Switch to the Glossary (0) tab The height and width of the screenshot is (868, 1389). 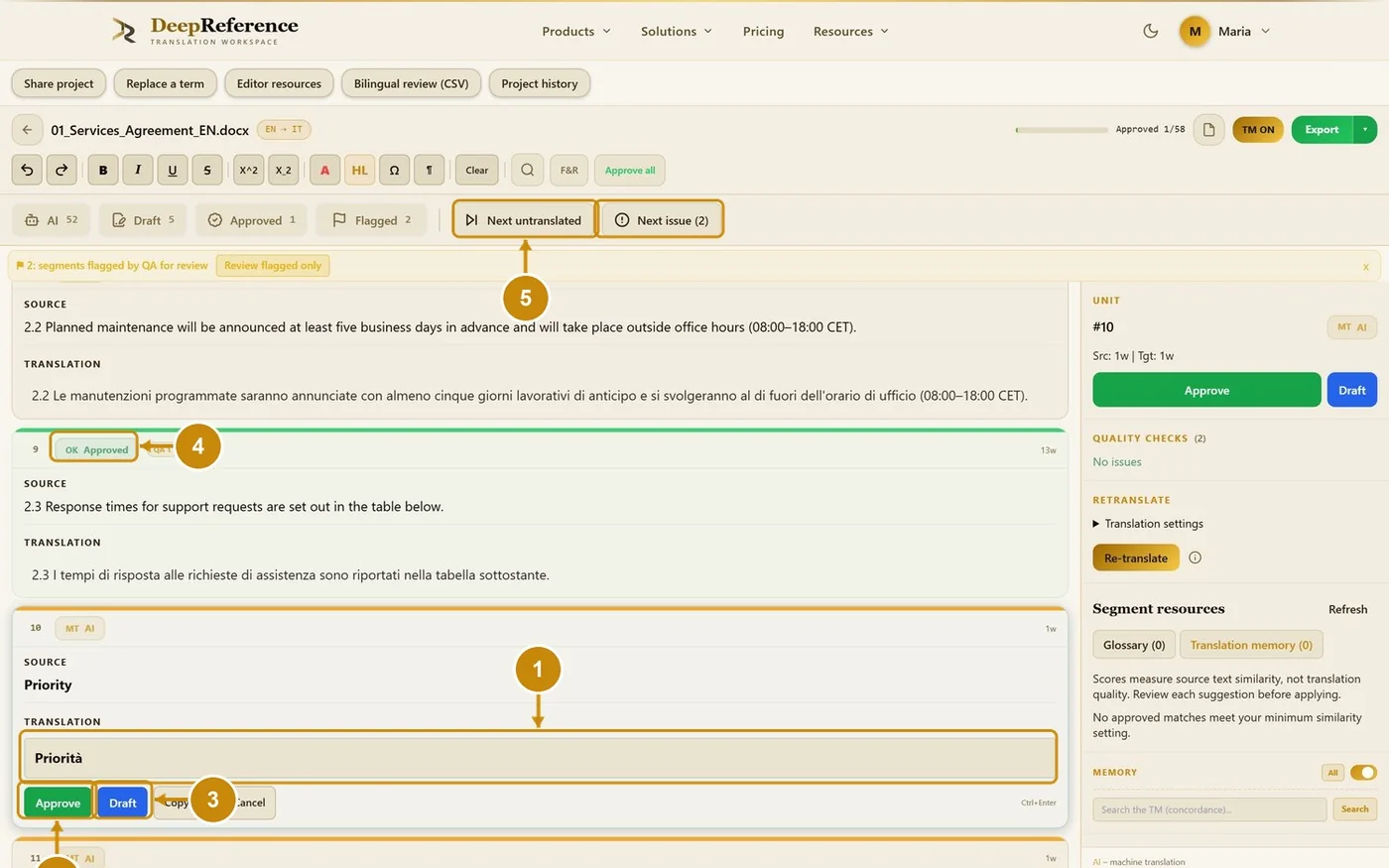coord(1134,645)
